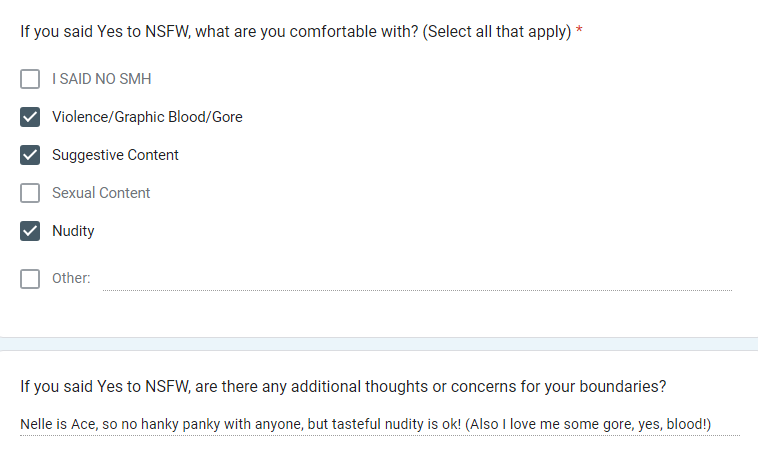Click the "Nudity" option label
Image resolution: width=758 pixels, height=469 pixels.
click(x=73, y=231)
